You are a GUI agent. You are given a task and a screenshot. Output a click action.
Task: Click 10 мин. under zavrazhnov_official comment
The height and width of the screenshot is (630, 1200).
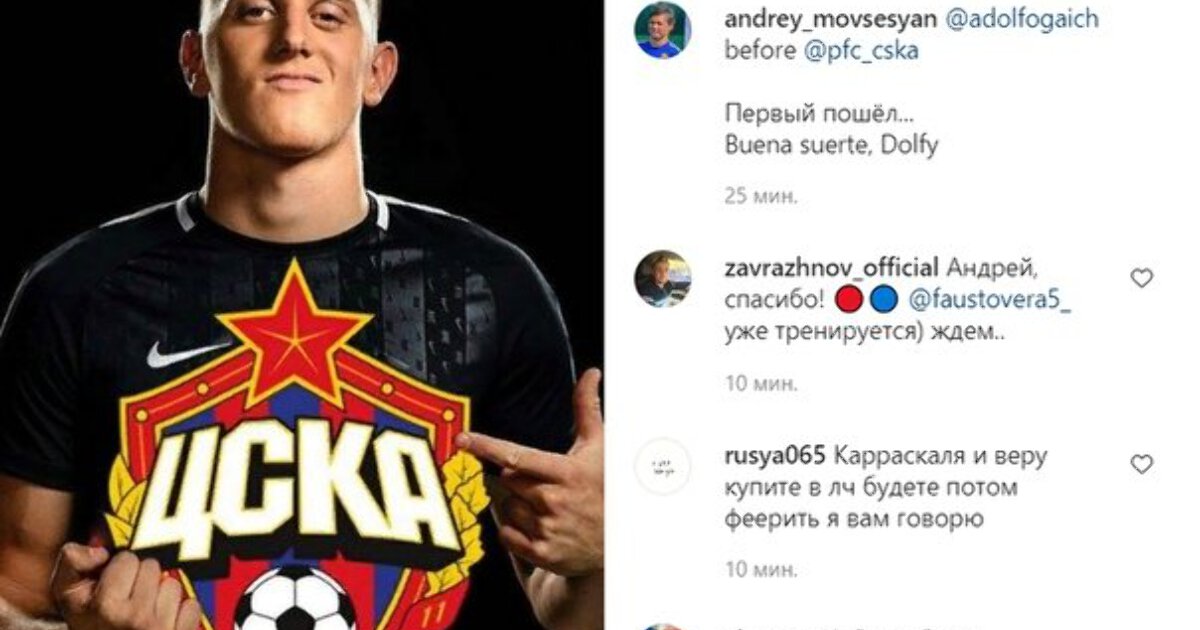pyautogui.click(x=761, y=382)
